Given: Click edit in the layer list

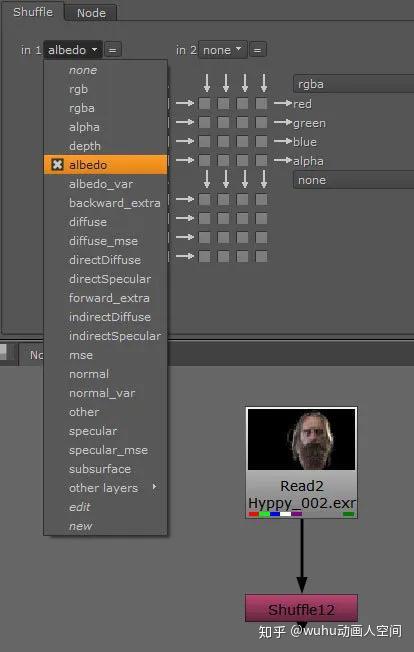Looking at the screenshot, I should (x=106, y=507).
